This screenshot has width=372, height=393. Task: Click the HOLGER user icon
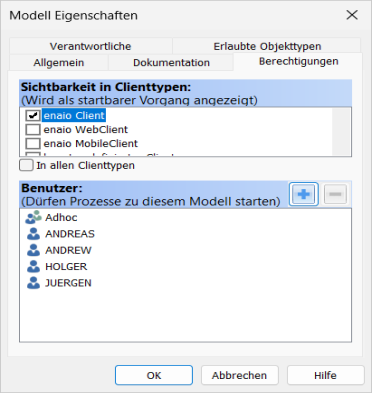point(33,266)
